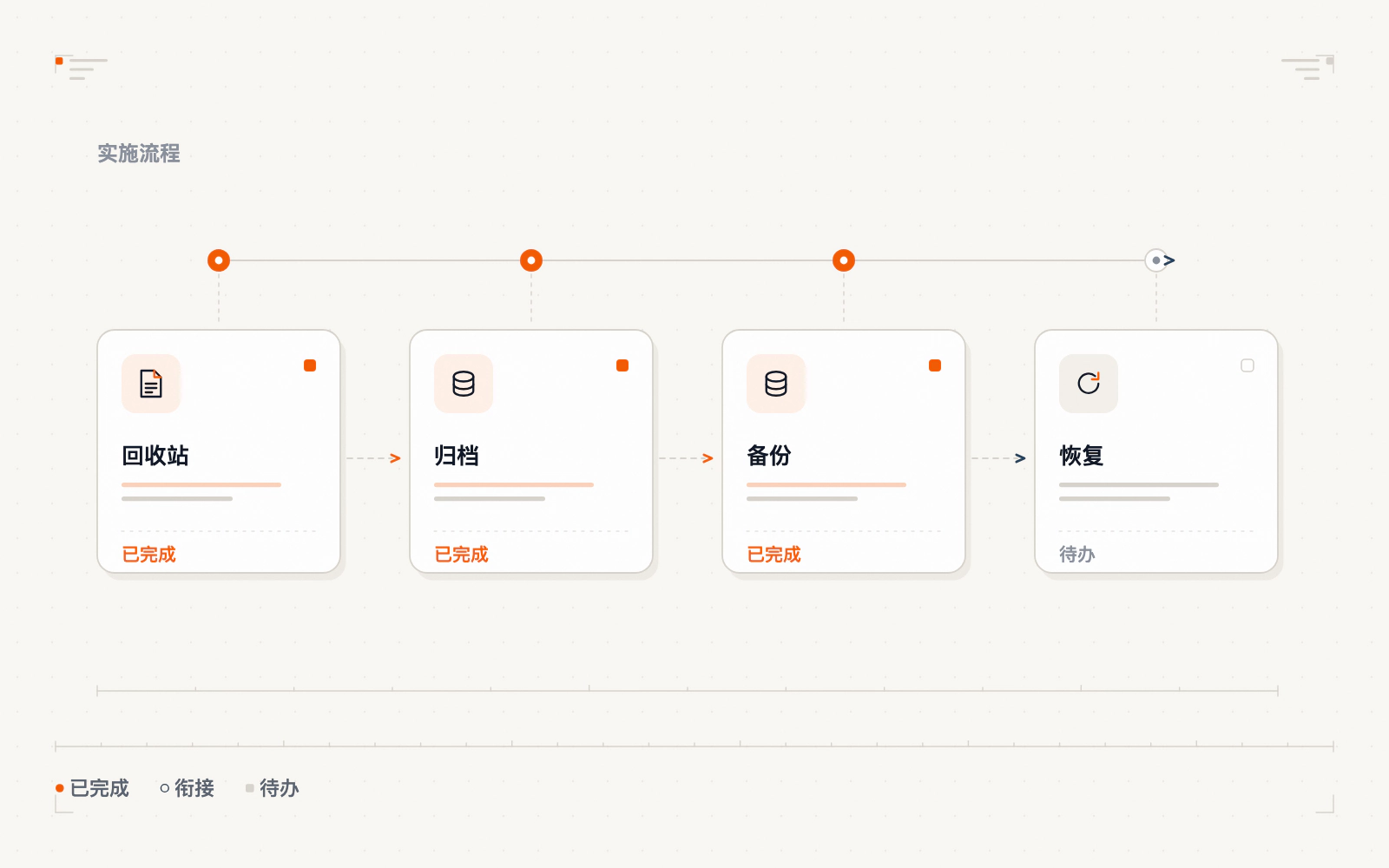This screenshot has width=1389, height=868.
Task: Open the 归档 step title
Action: click(x=457, y=456)
